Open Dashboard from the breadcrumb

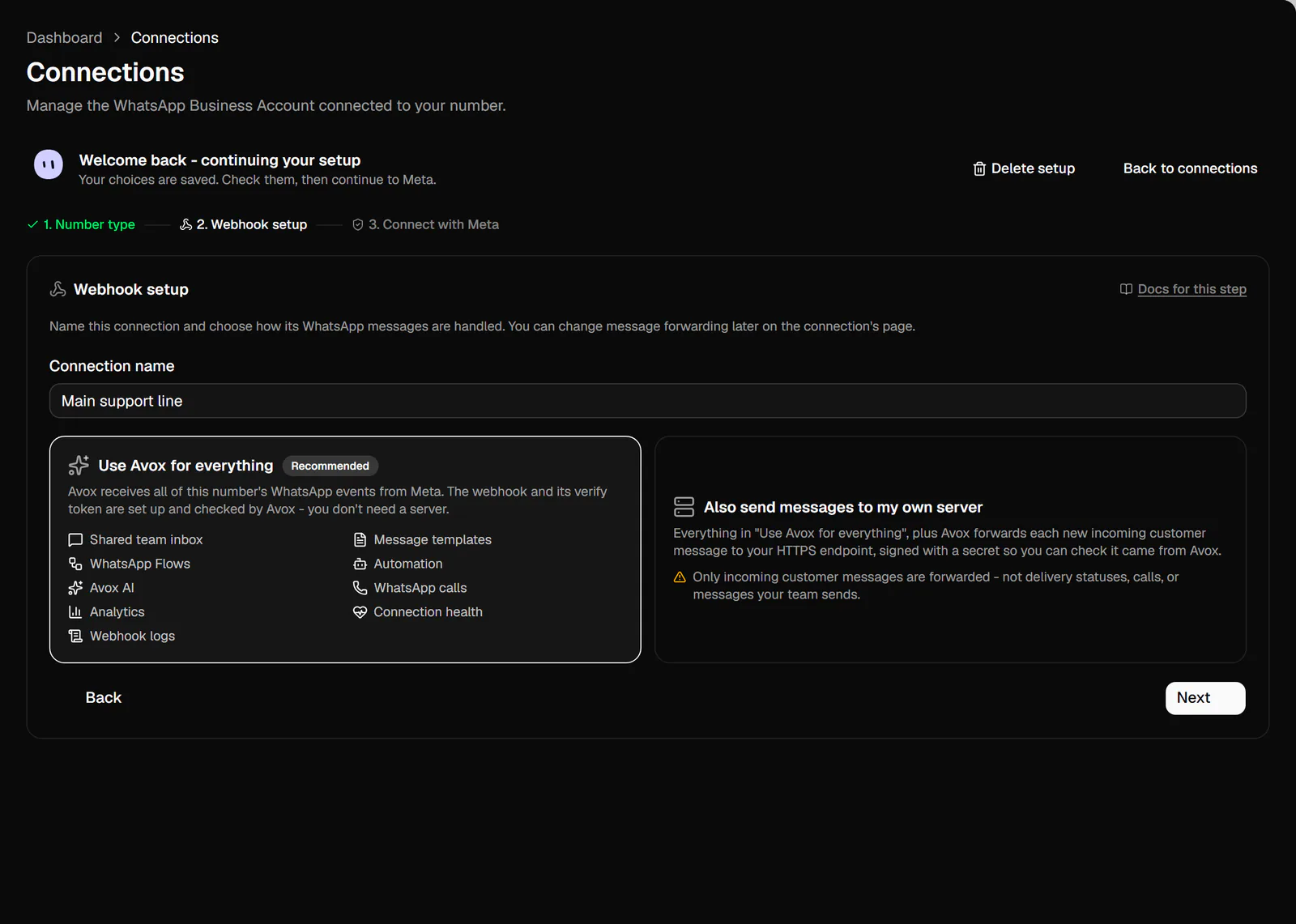click(64, 38)
